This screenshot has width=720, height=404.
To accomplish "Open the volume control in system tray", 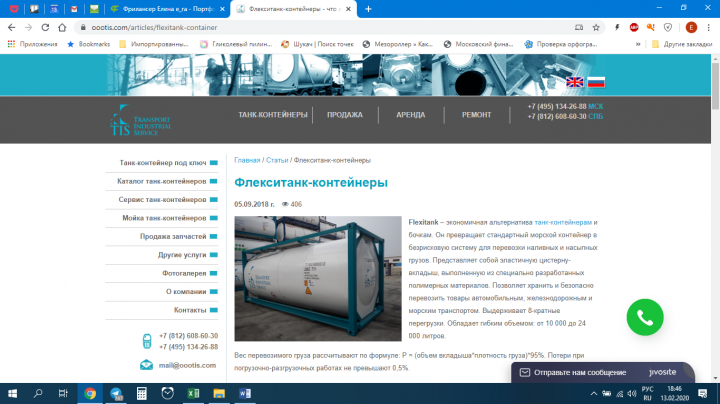I will 632,393.
